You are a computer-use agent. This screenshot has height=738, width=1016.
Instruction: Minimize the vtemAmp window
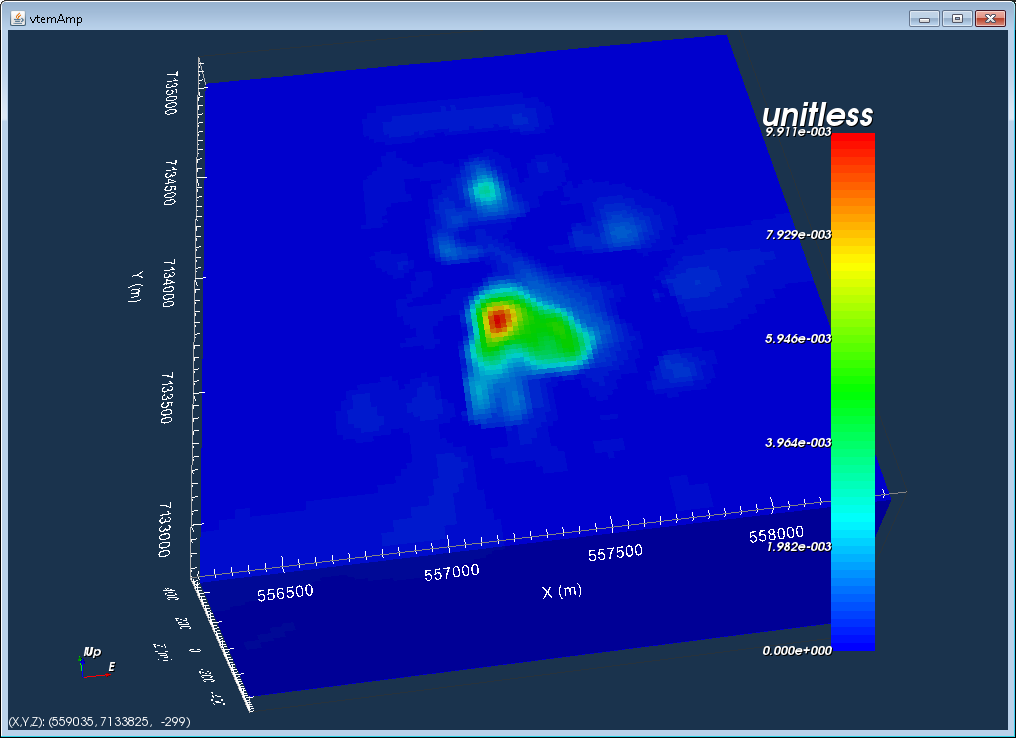tap(925, 19)
